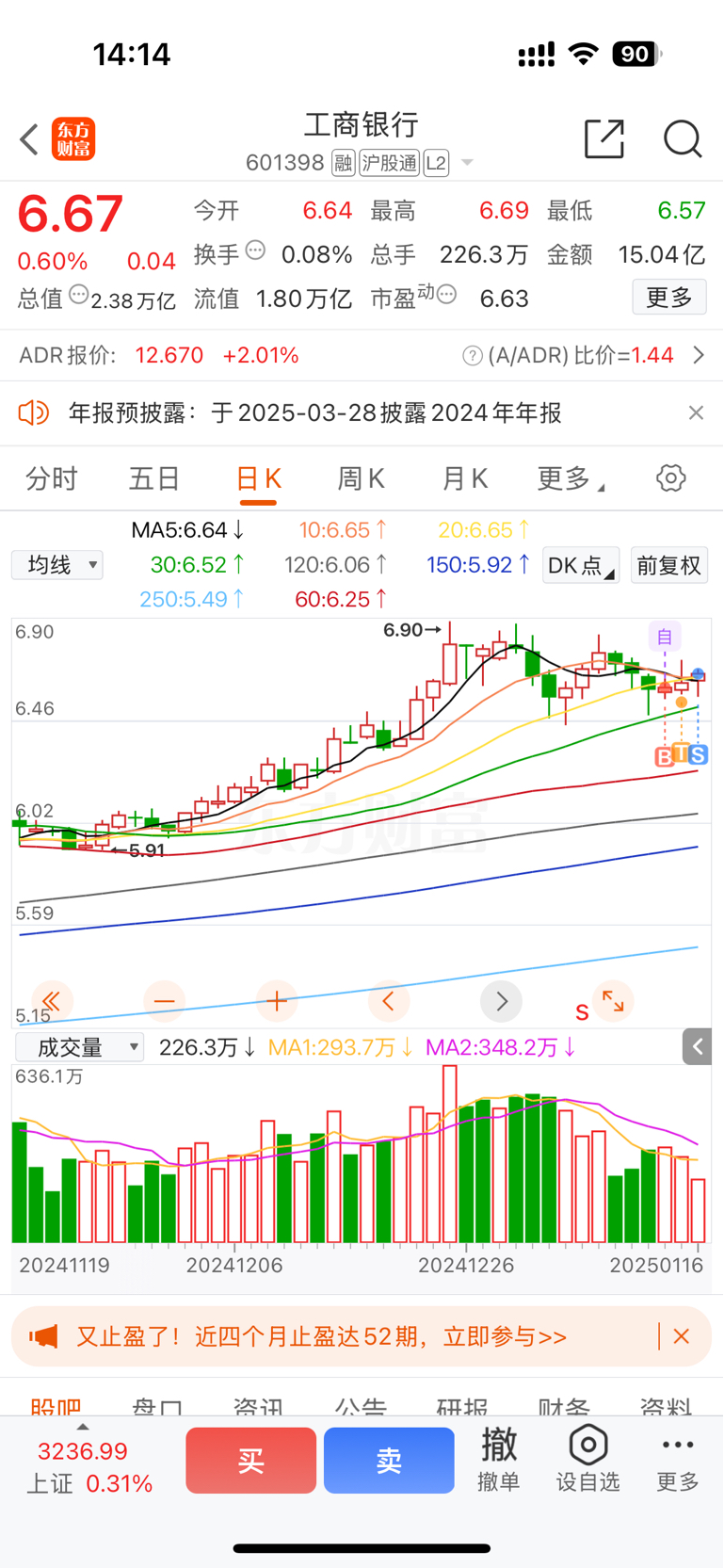The height and width of the screenshot is (1568, 724).
Task: Open the 成交量 indicator dropdown
Action: (80, 1047)
